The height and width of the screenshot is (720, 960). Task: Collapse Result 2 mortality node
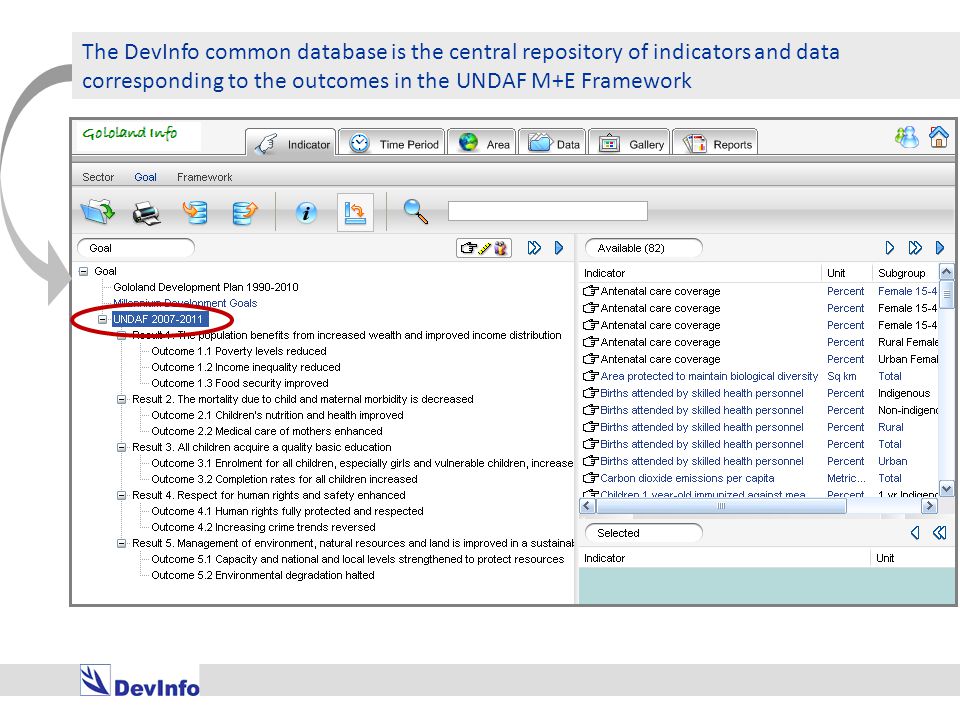pyautogui.click(x=122, y=399)
